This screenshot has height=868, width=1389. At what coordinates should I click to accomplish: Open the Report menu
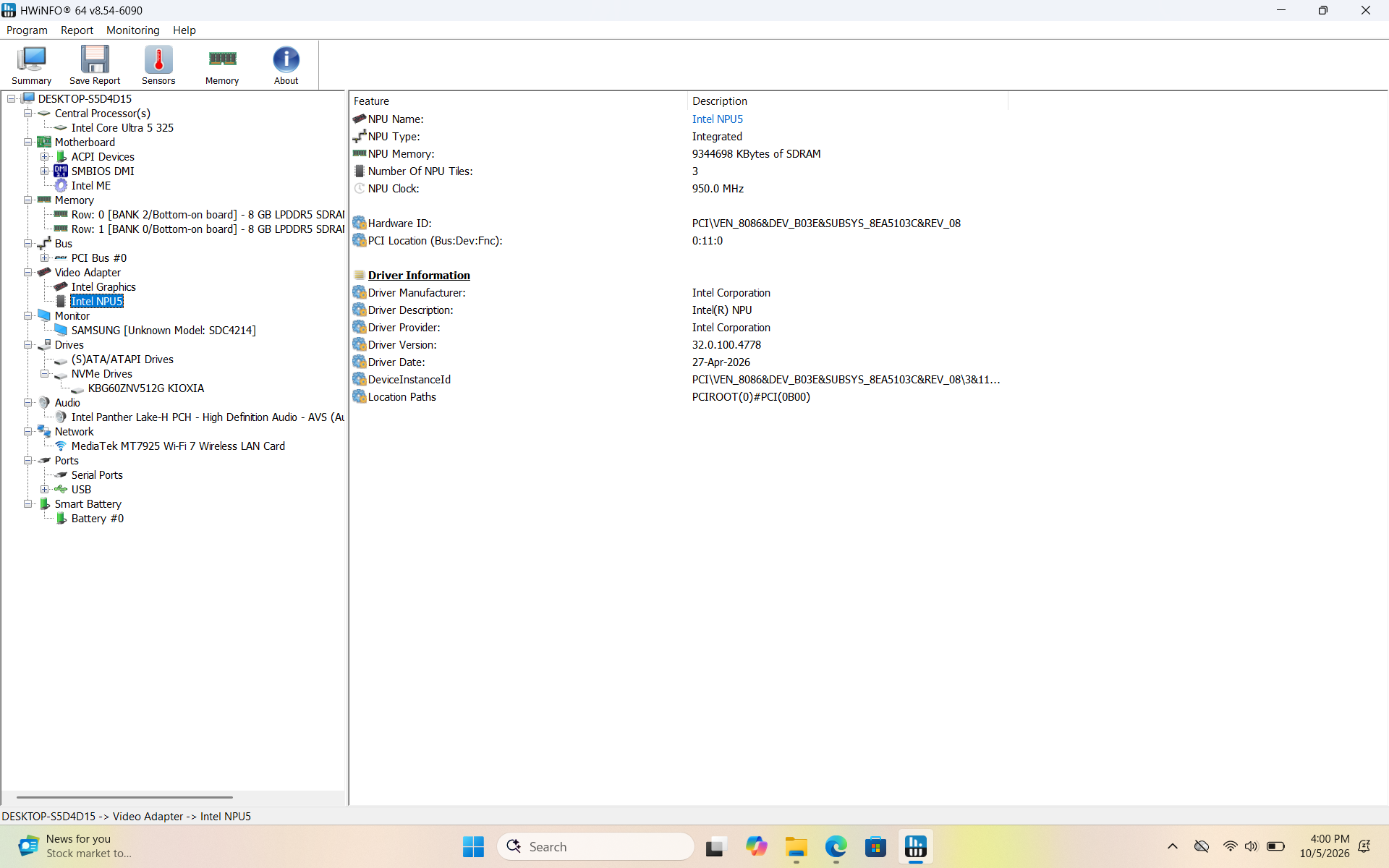[77, 30]
